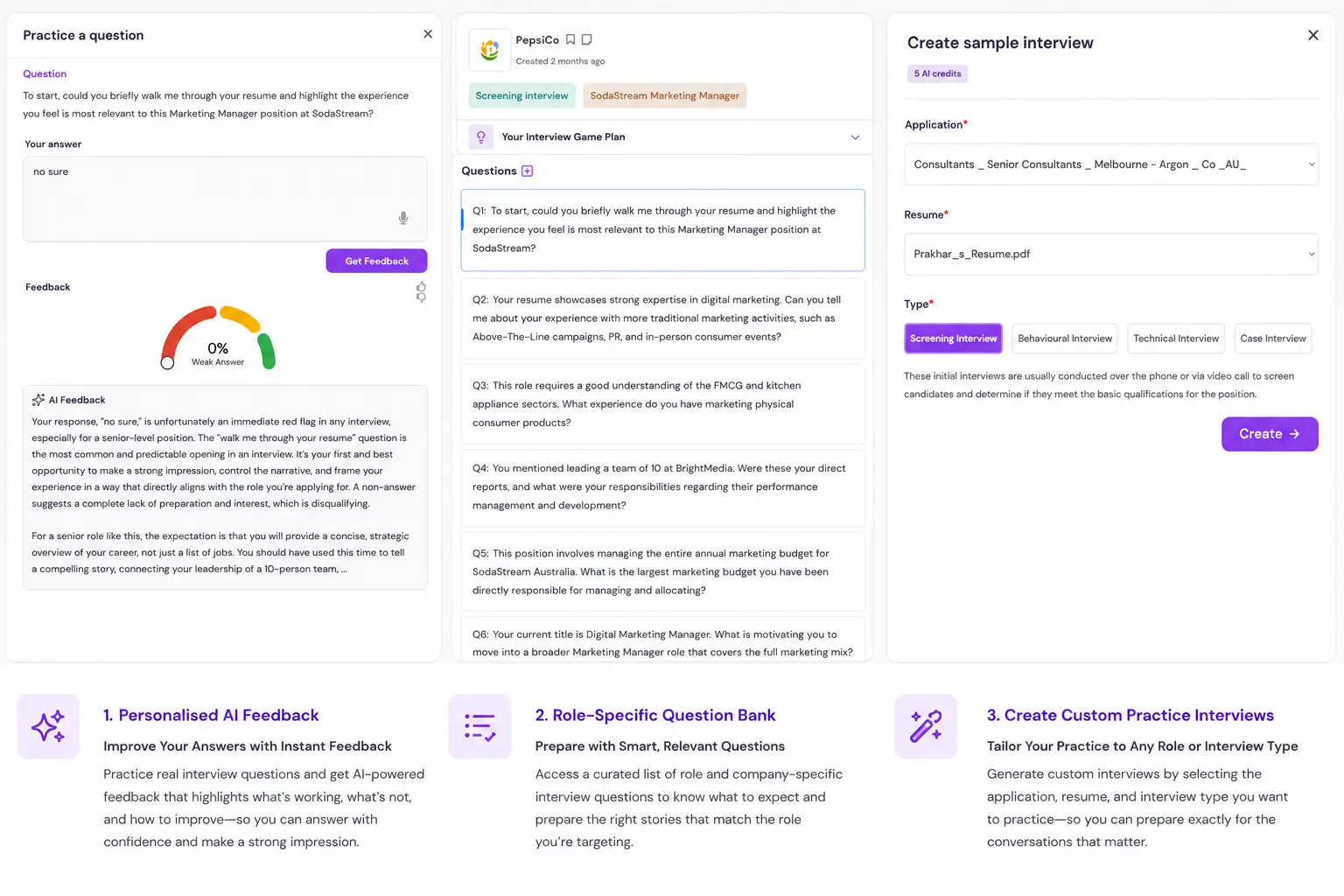Select question Q4 about BrightMedia team
Image resolution: width=1344 pixels, height=896 pixels.
[662, 487]
